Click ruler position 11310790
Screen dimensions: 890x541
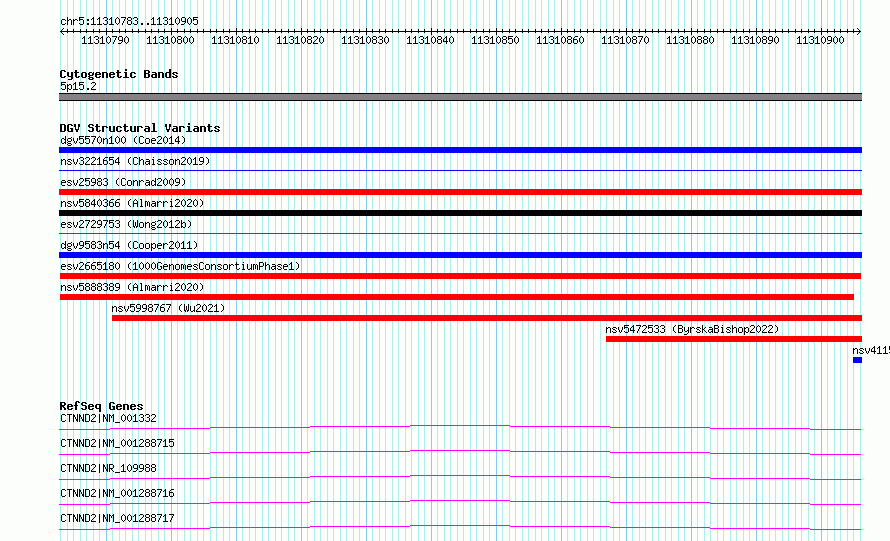(x=106, y=40)
